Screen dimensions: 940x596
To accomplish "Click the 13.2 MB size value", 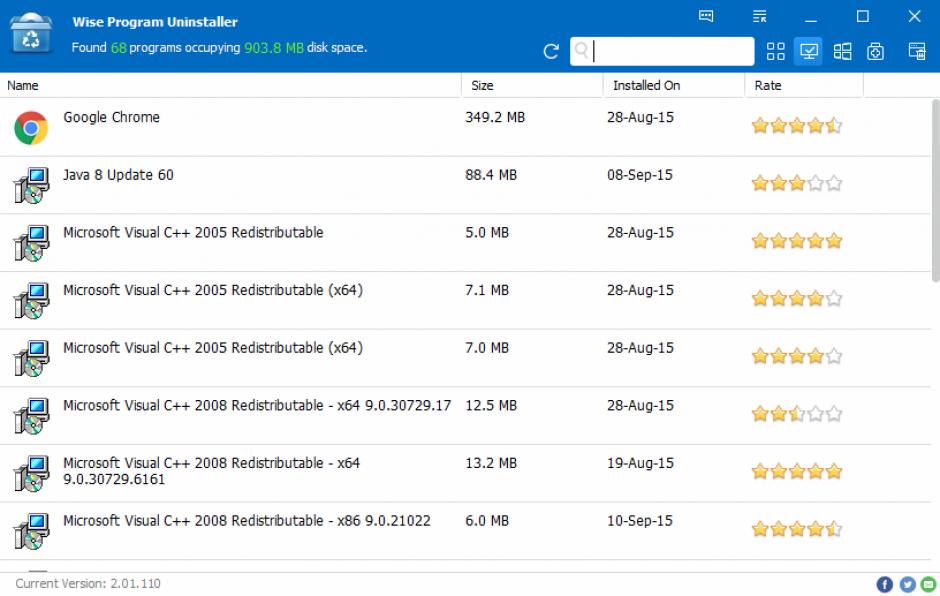I will pyautogui.click(x=491, y=463).
